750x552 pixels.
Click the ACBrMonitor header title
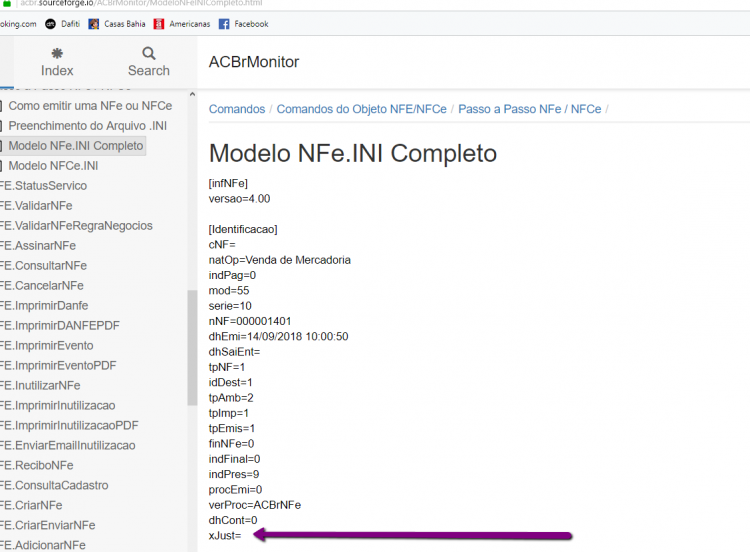click(x=254, y=62)
